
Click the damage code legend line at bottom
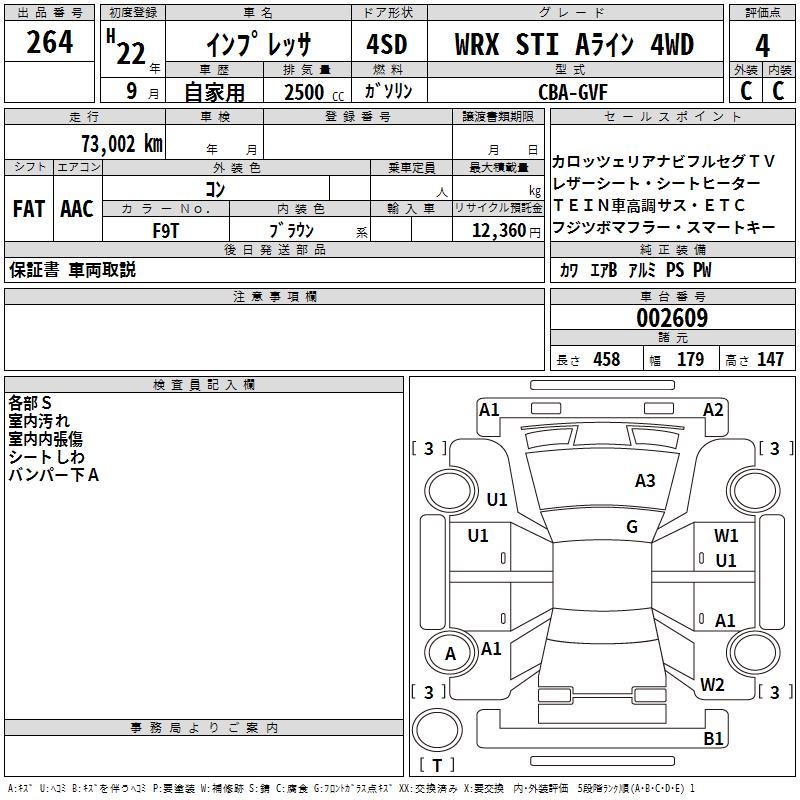coord(351,788)
